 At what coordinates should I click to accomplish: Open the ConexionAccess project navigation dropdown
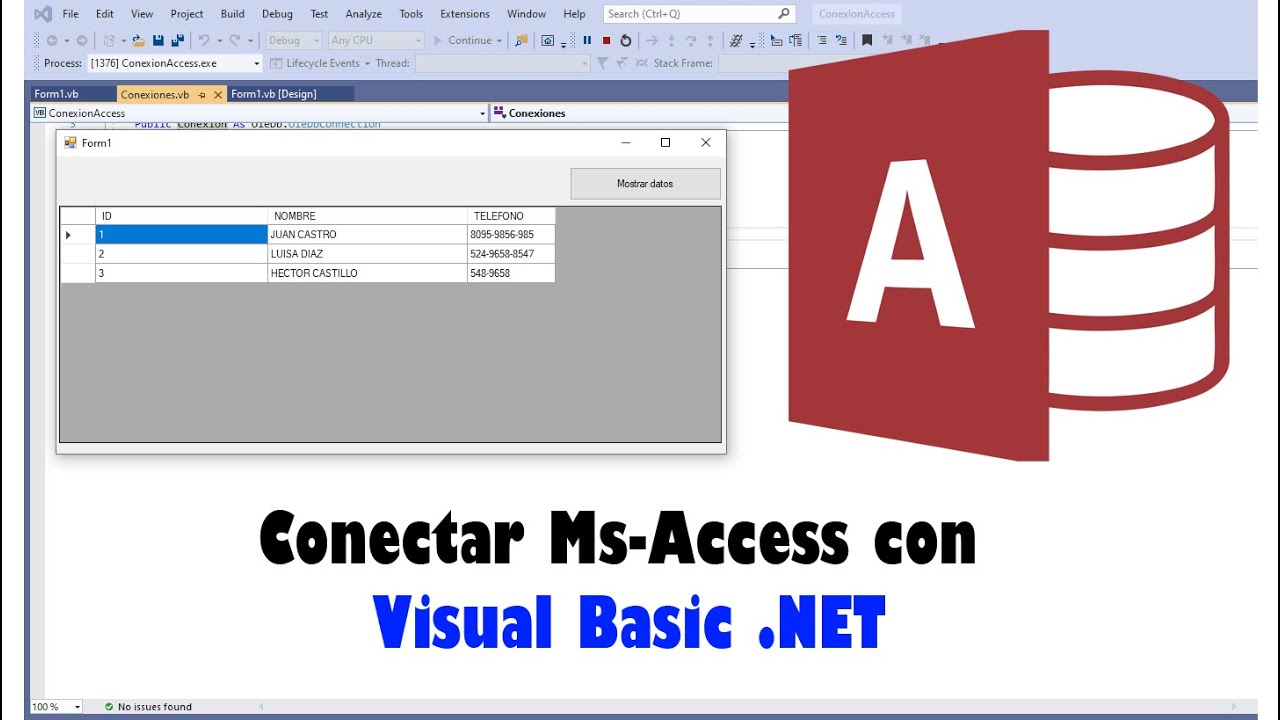[x=259, y=113]
